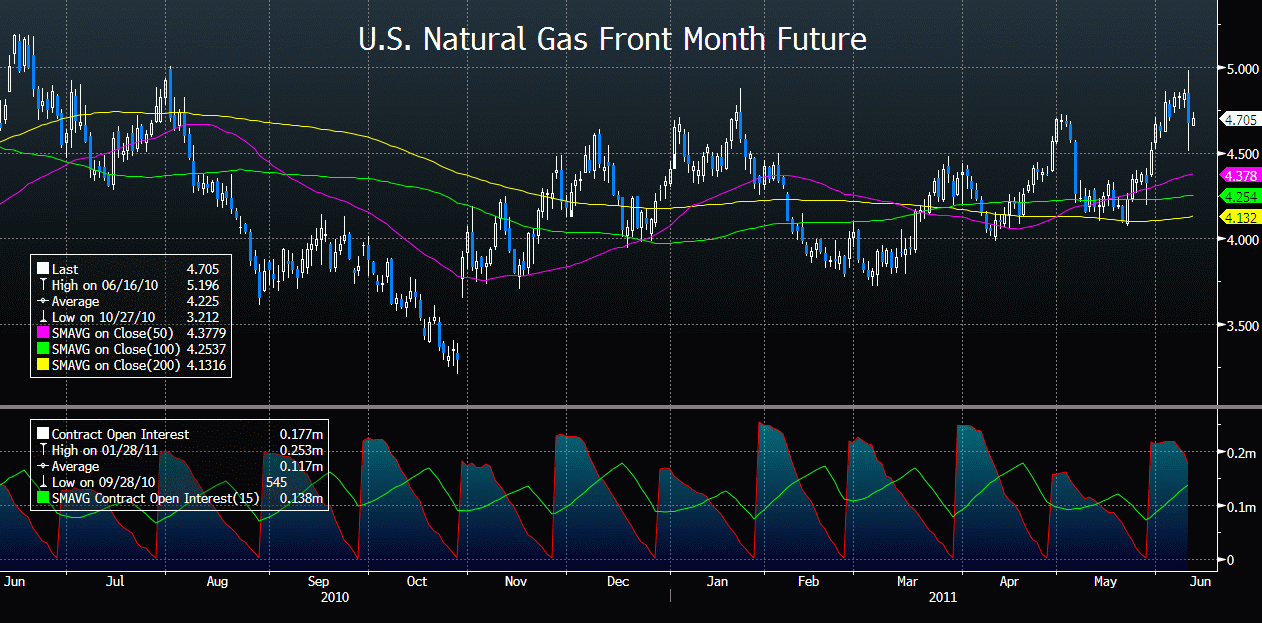Click the green 4.254 axis tag

point(1240,197)
